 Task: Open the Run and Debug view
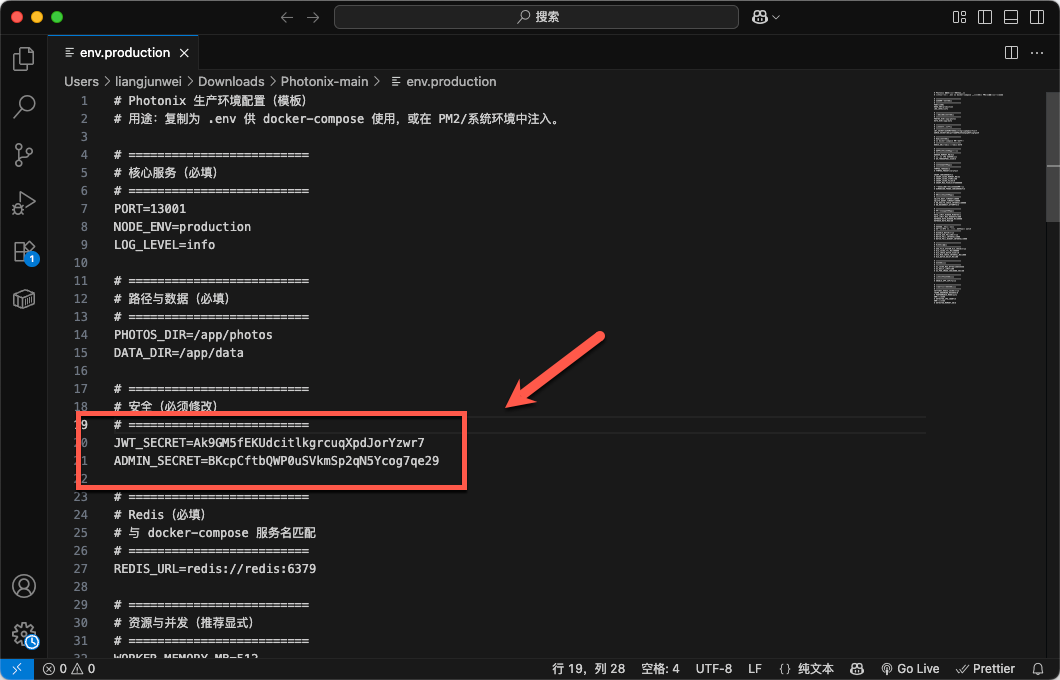click(24, 203)
